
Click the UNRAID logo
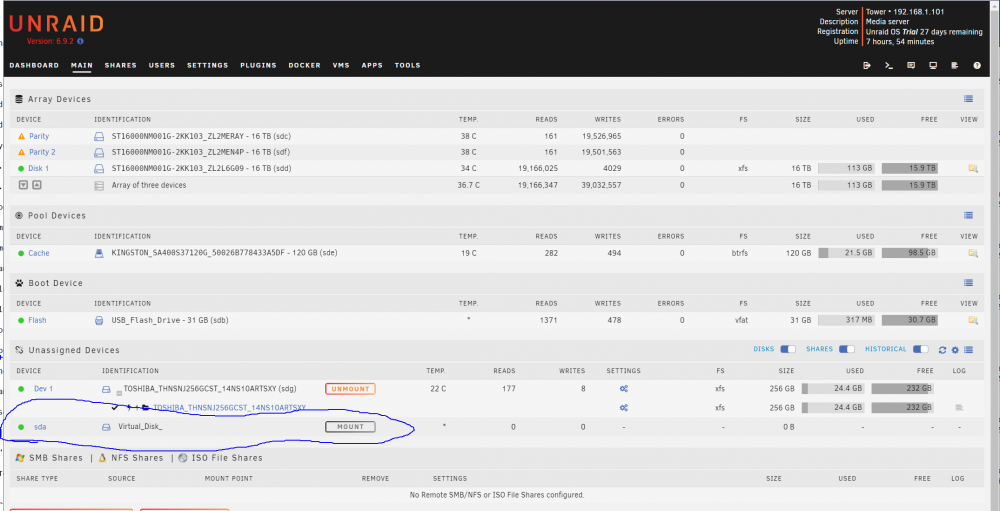click(x=56, y=24)
